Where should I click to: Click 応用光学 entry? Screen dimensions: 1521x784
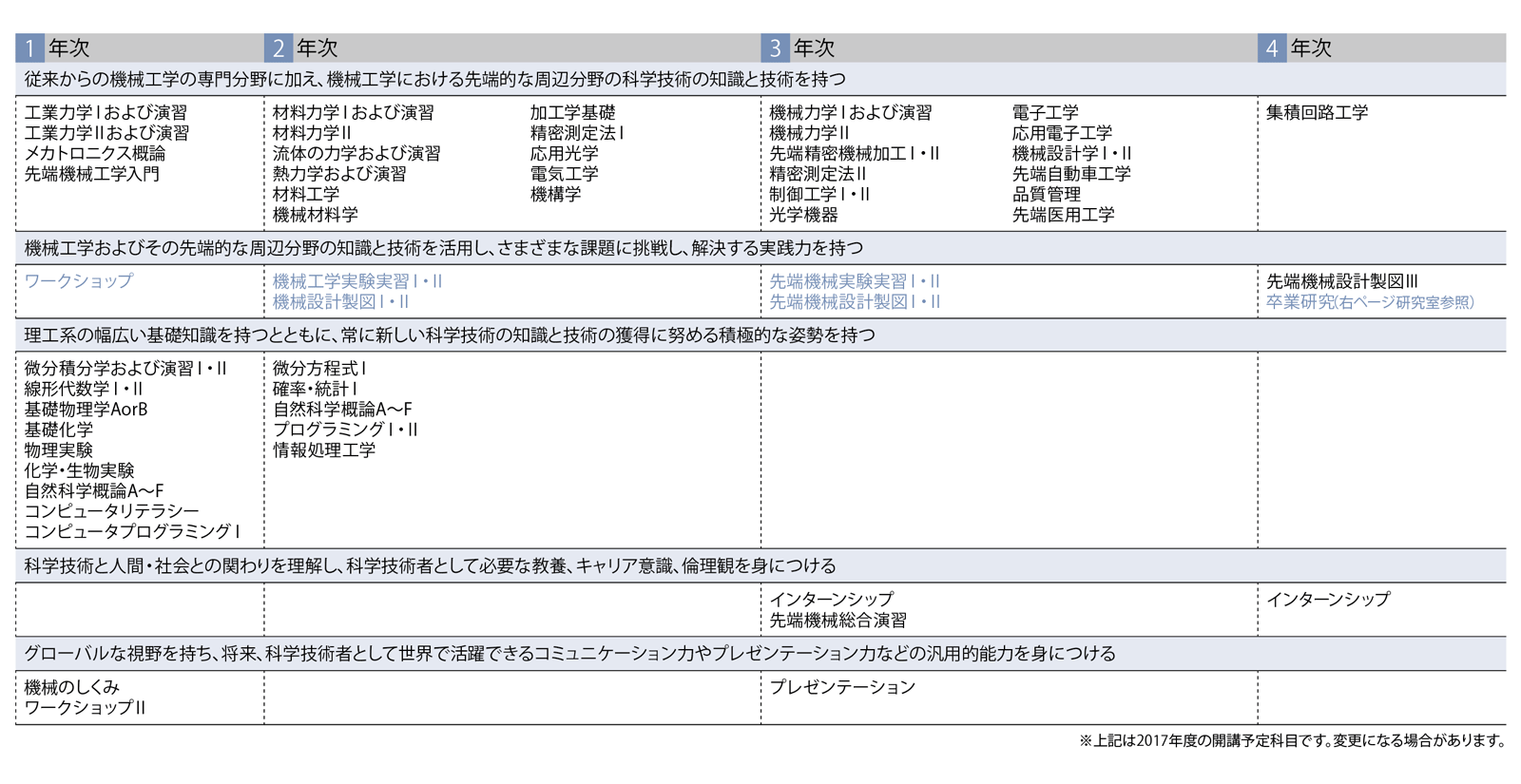click(x=565, y=153)
